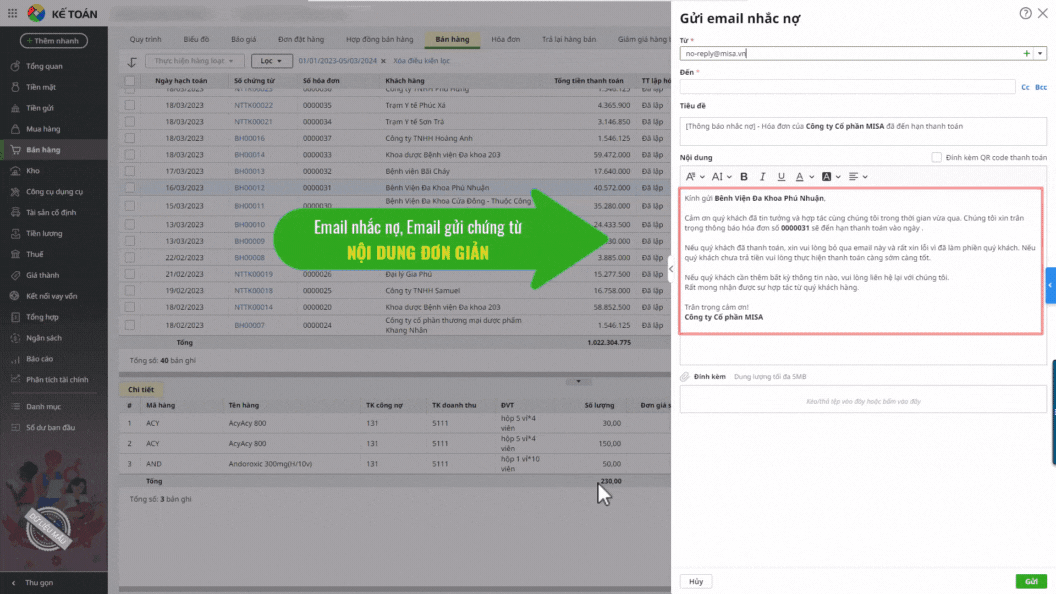This screenshot has width=1056, height=594.
Task: Click the green plus to add sender email
Action: (1026, 53)
